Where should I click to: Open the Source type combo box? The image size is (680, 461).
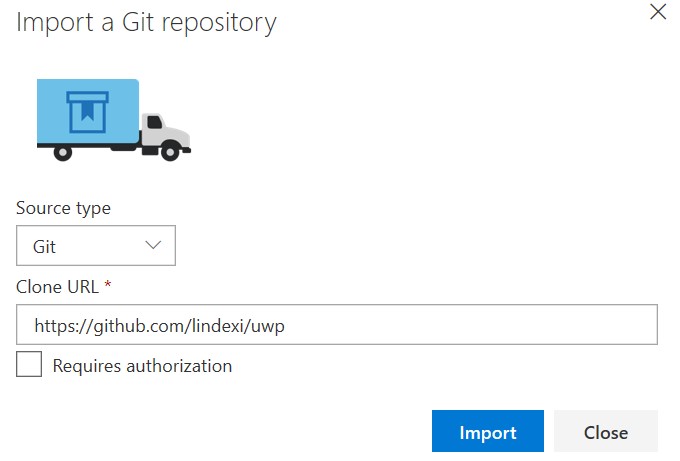96,245
